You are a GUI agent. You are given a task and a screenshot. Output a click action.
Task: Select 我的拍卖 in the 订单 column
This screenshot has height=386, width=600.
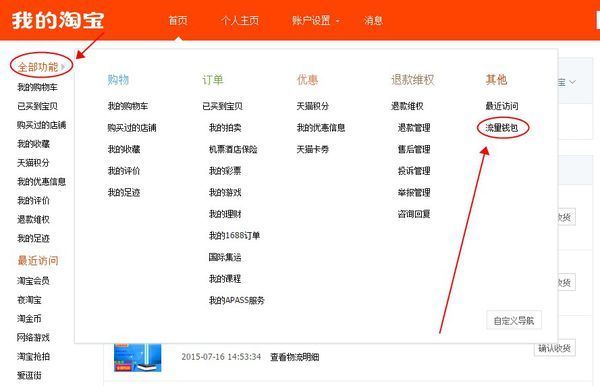point(225,128)
